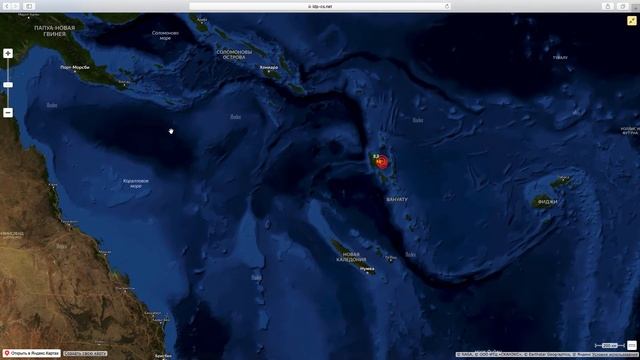Screen dimensions: 640x360
Task: Zoom out with the map minus button
Action: pos(8,113)
